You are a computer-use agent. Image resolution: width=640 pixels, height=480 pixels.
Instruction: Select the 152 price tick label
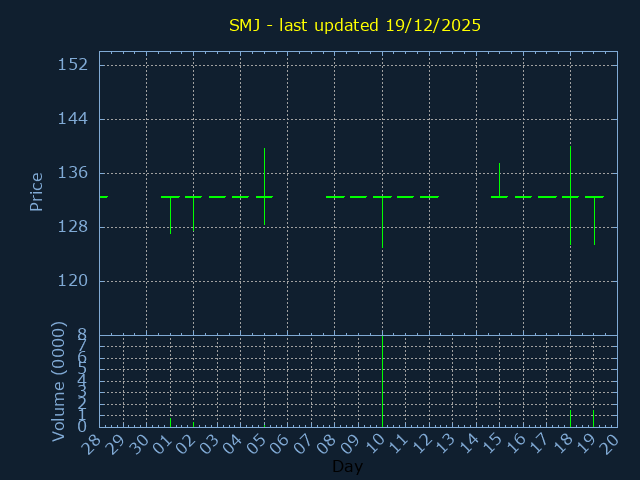coord(73,65)
